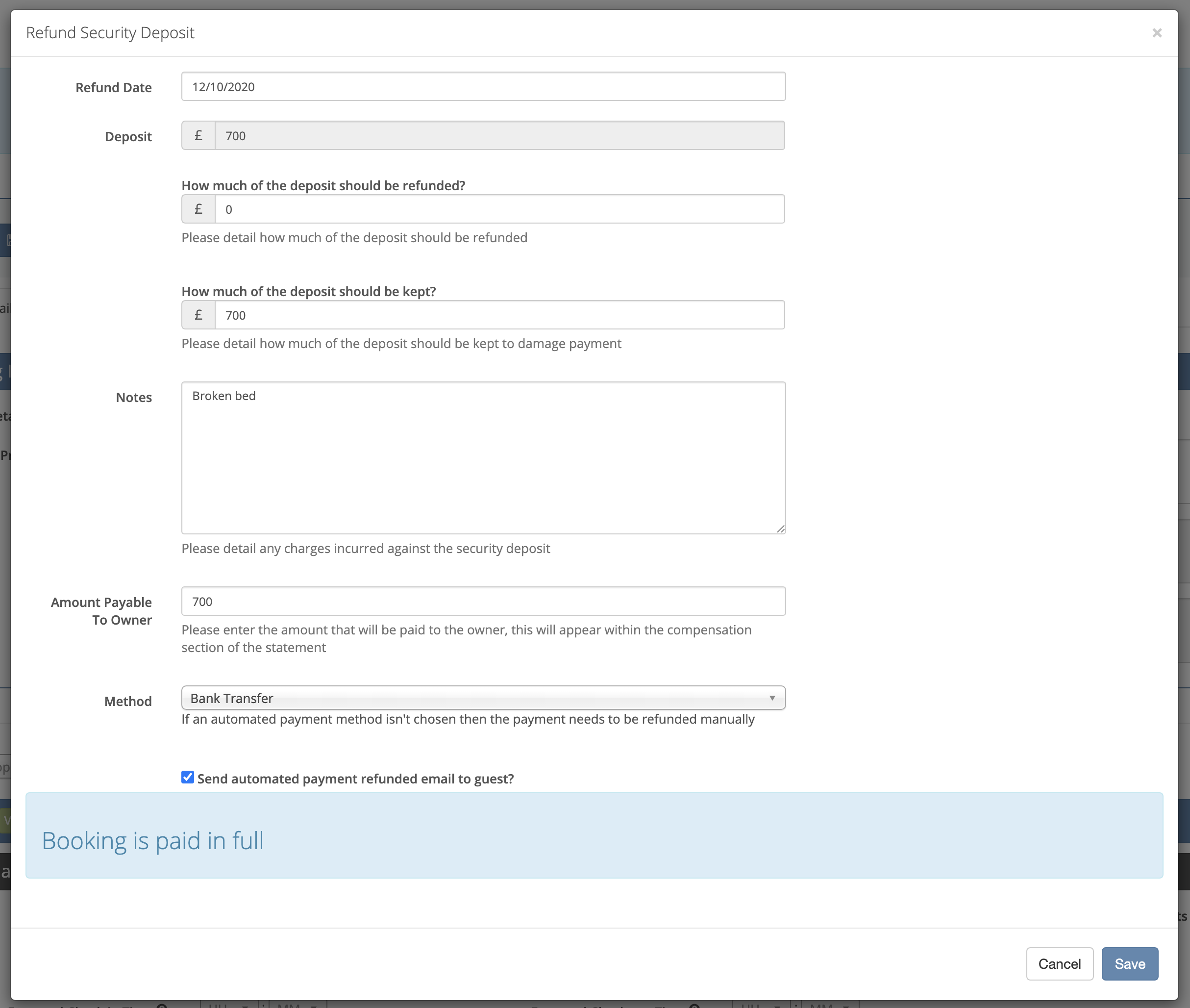Click the Refund Date label

tap(114, 87)
